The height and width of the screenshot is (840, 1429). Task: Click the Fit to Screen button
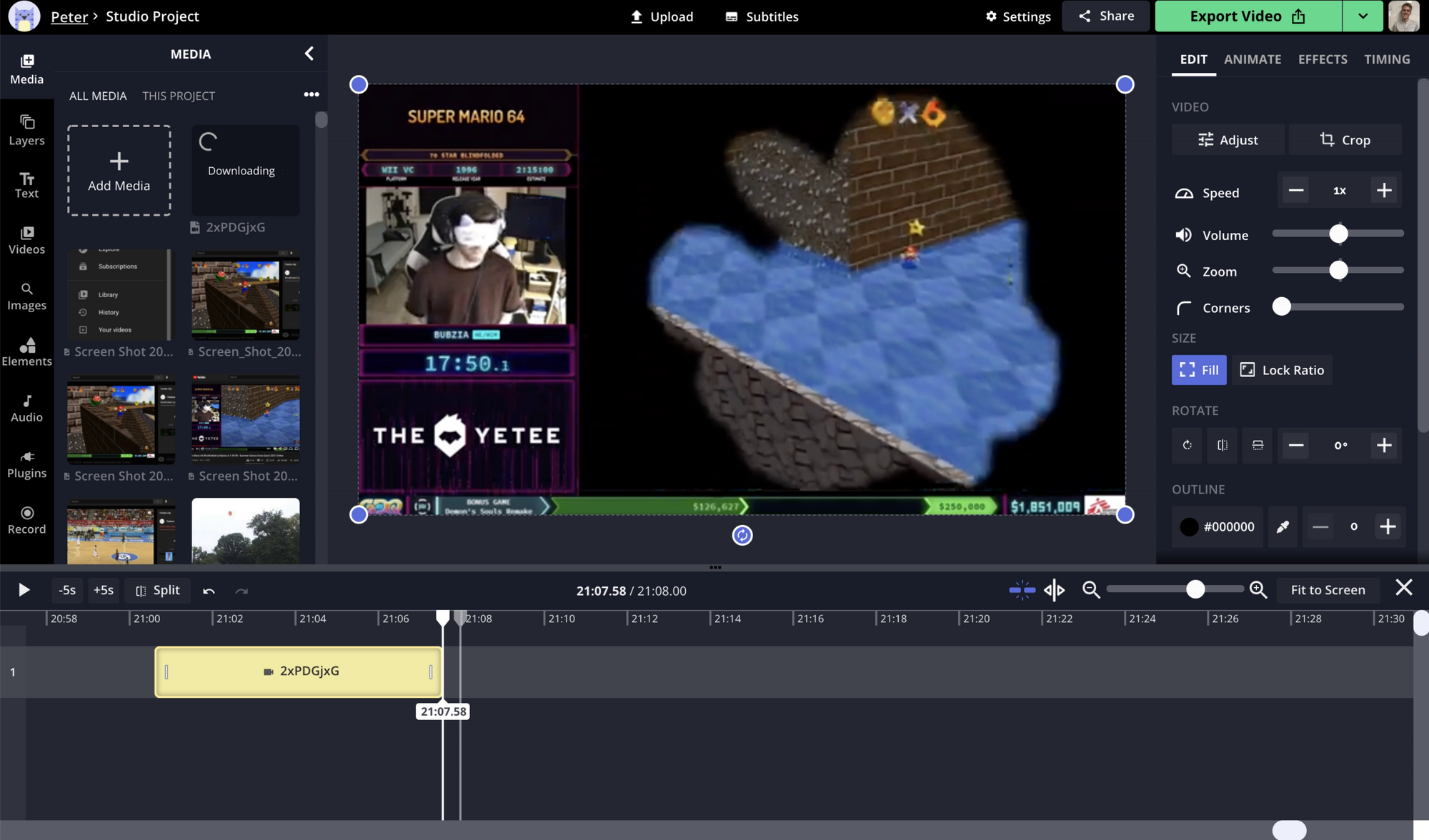tap(1327, 590)
